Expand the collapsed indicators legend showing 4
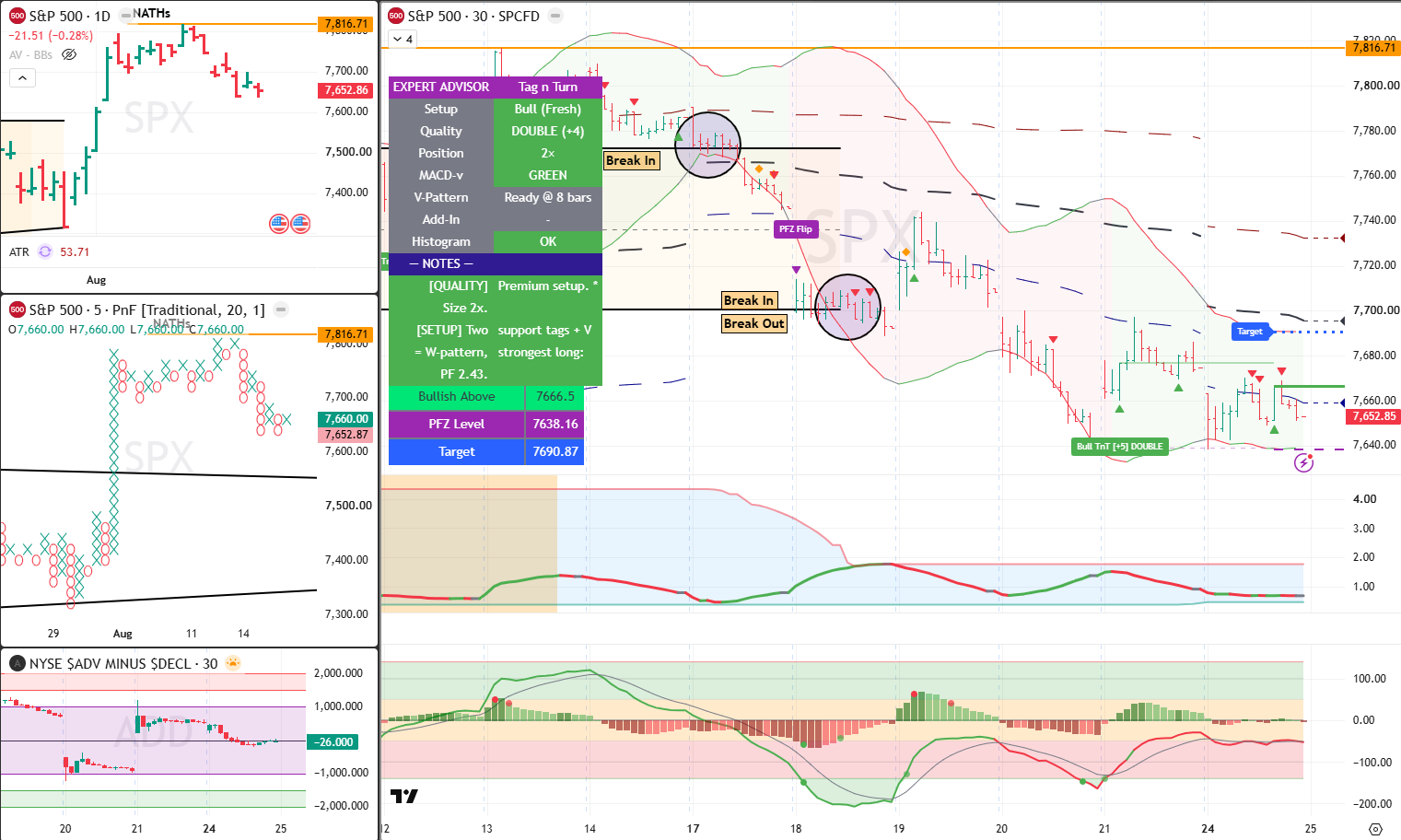 [x=403, y=39]
